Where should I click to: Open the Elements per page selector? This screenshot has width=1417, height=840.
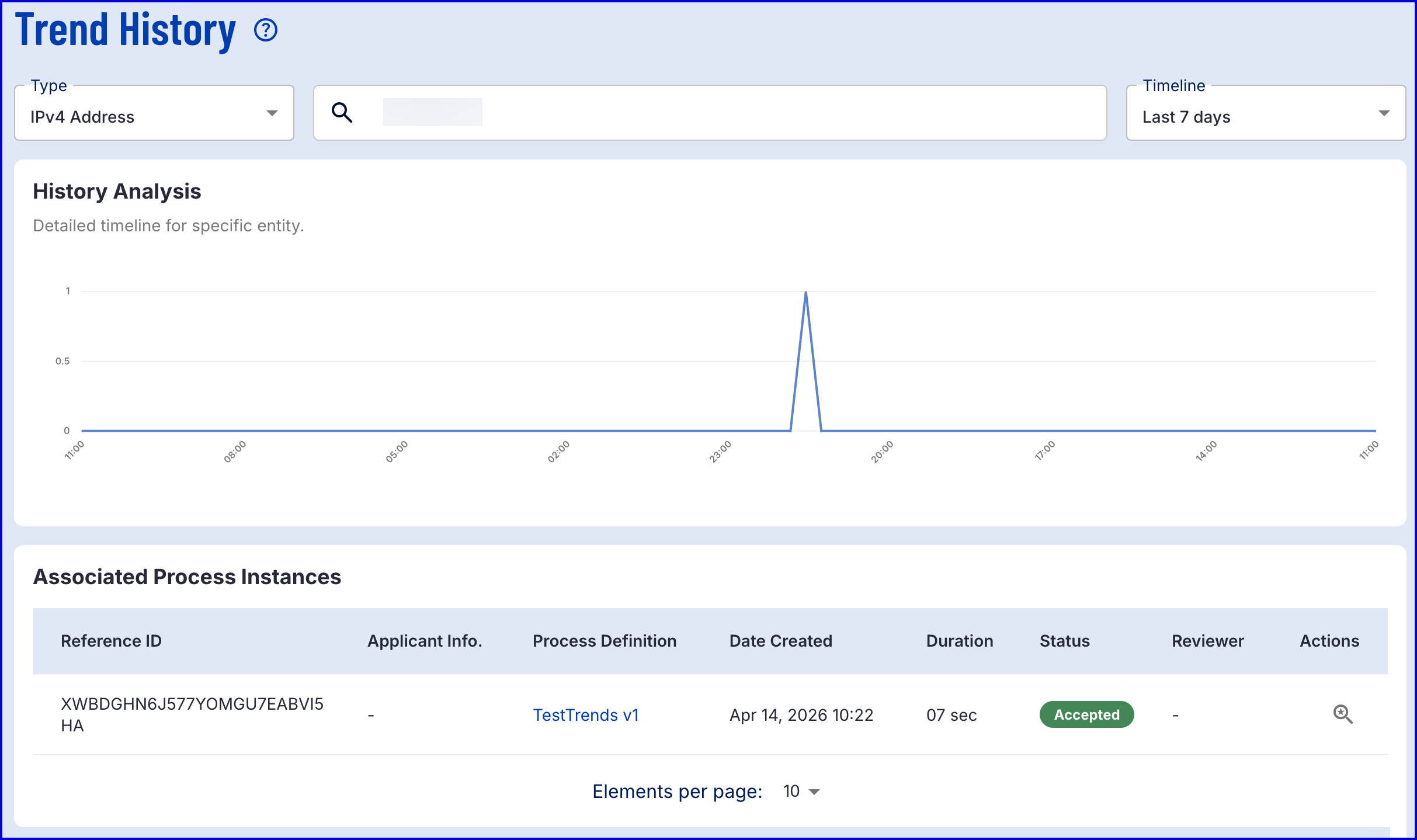click(801, 792)
